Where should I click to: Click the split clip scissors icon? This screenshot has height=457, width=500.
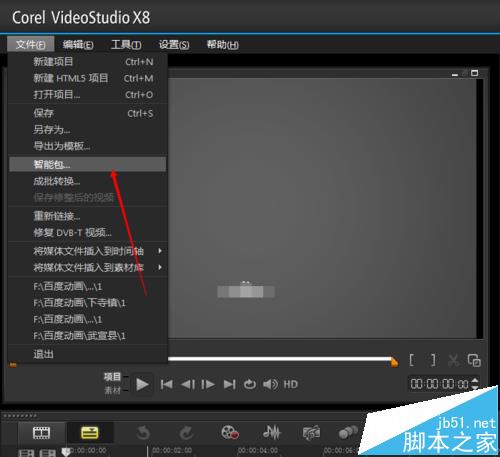point(453,360)
